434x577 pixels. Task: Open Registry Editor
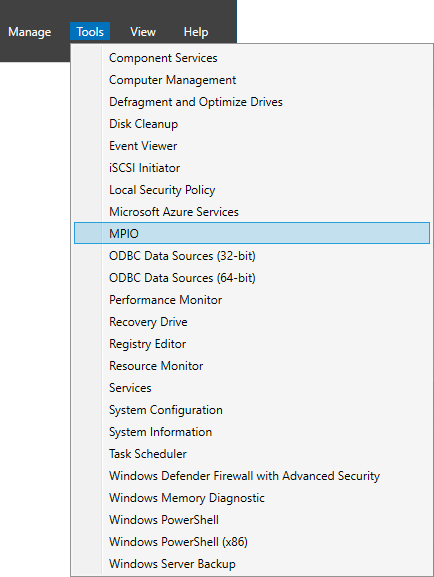tap(252, 344)
